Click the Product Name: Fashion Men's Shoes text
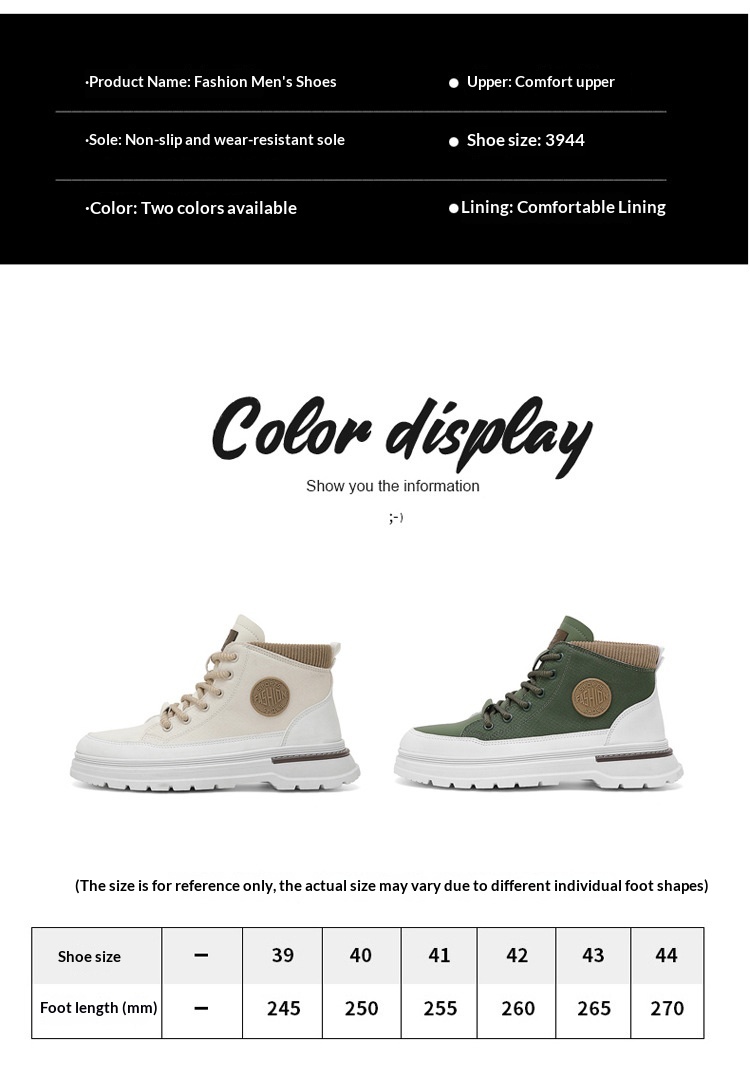 (211, 82)
